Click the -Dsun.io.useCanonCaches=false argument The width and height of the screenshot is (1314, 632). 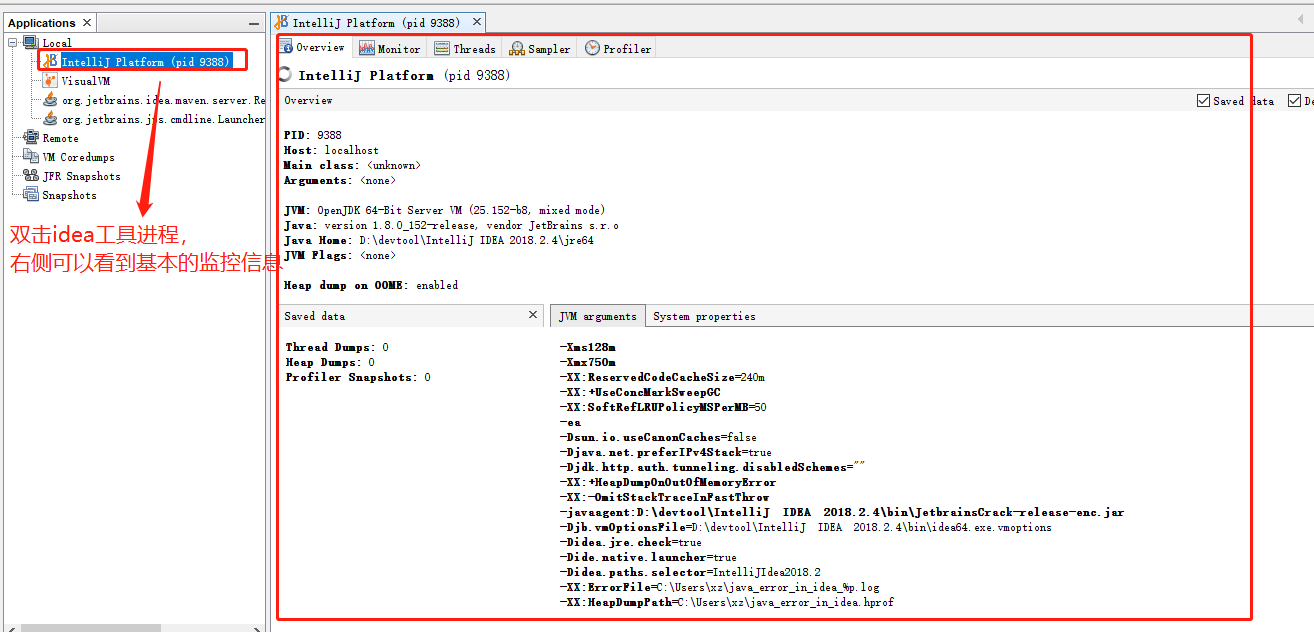pos(658,437)
